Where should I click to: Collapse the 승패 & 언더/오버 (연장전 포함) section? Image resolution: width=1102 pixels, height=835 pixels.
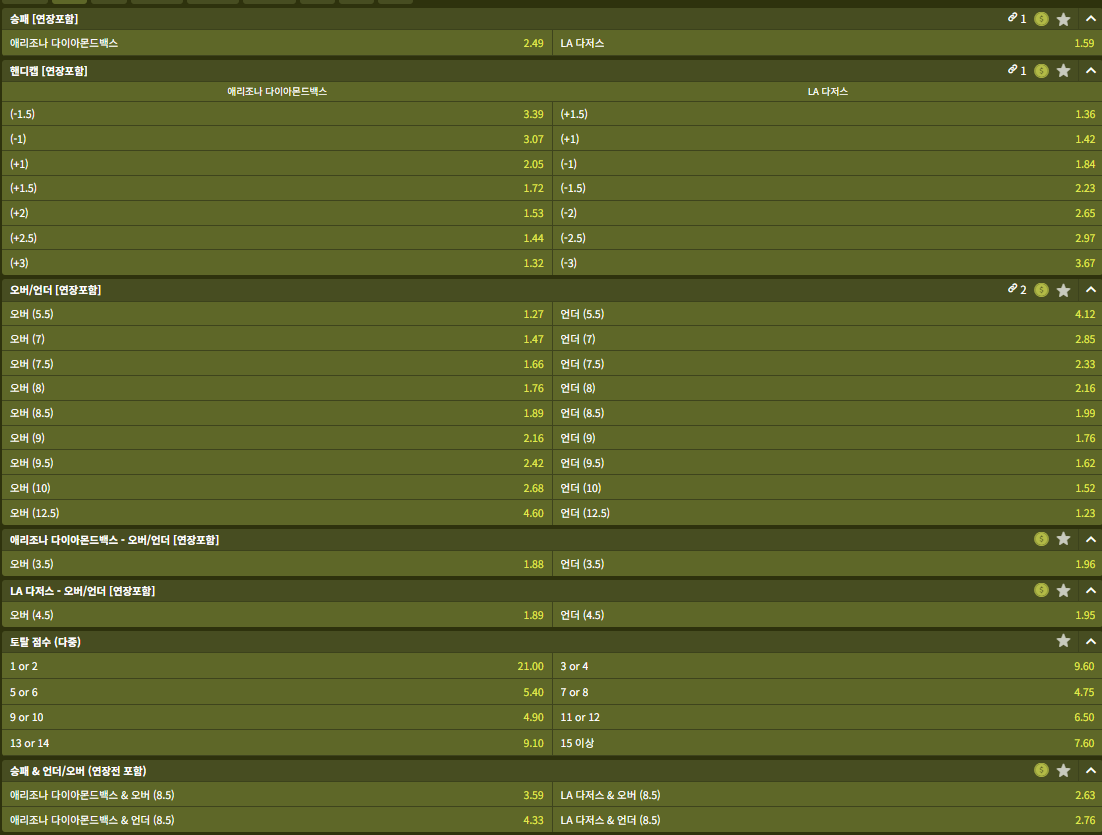pos(1091,770)
